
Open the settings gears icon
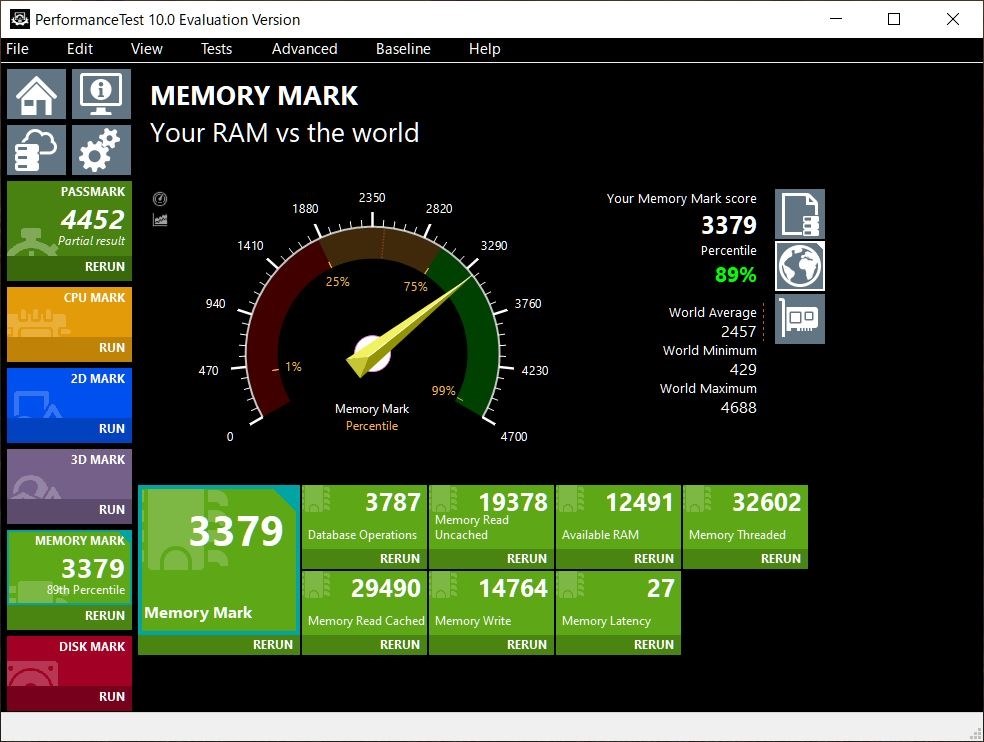101,150
